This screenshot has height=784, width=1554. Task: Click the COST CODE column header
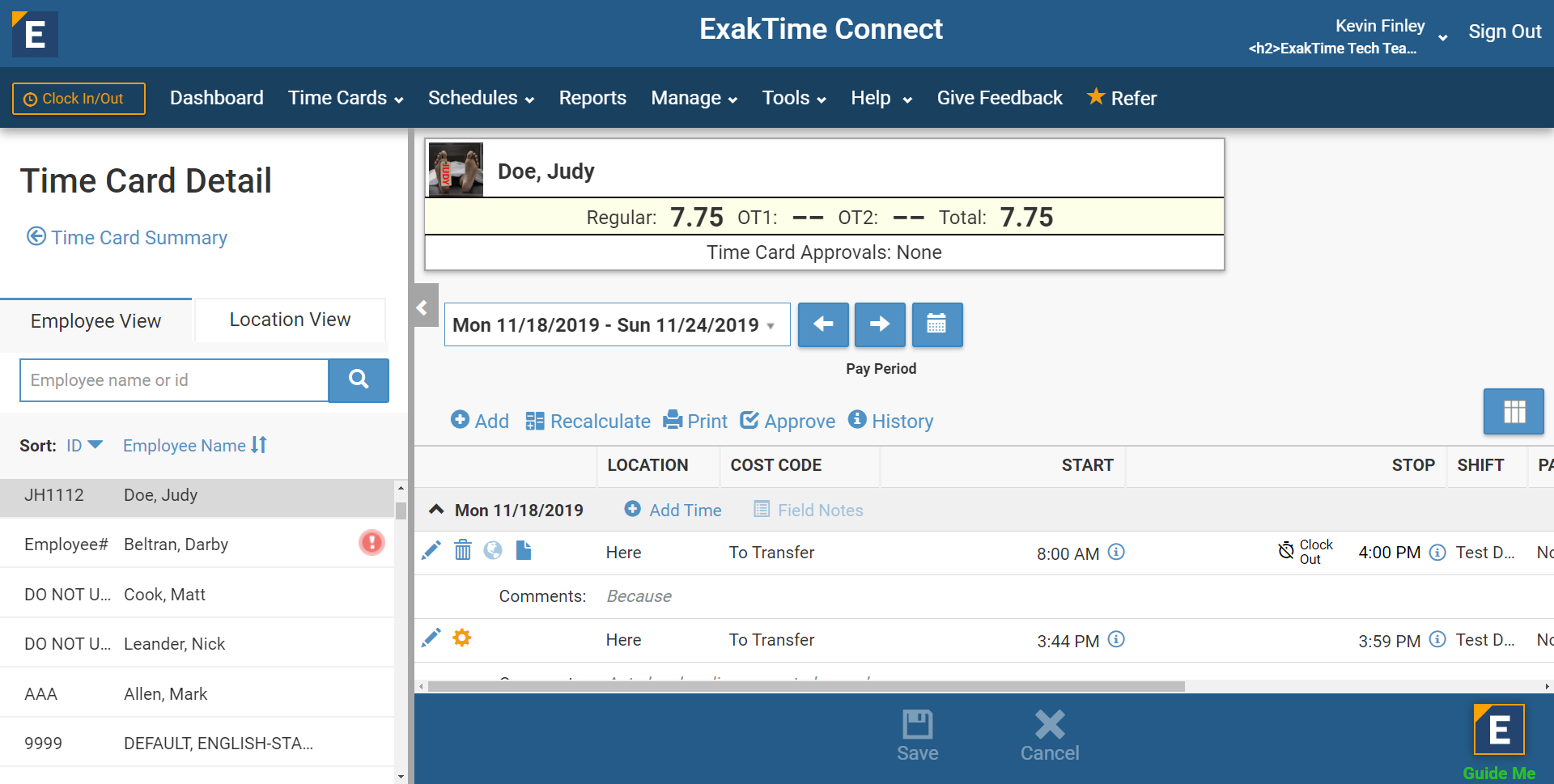coord(776,465)
